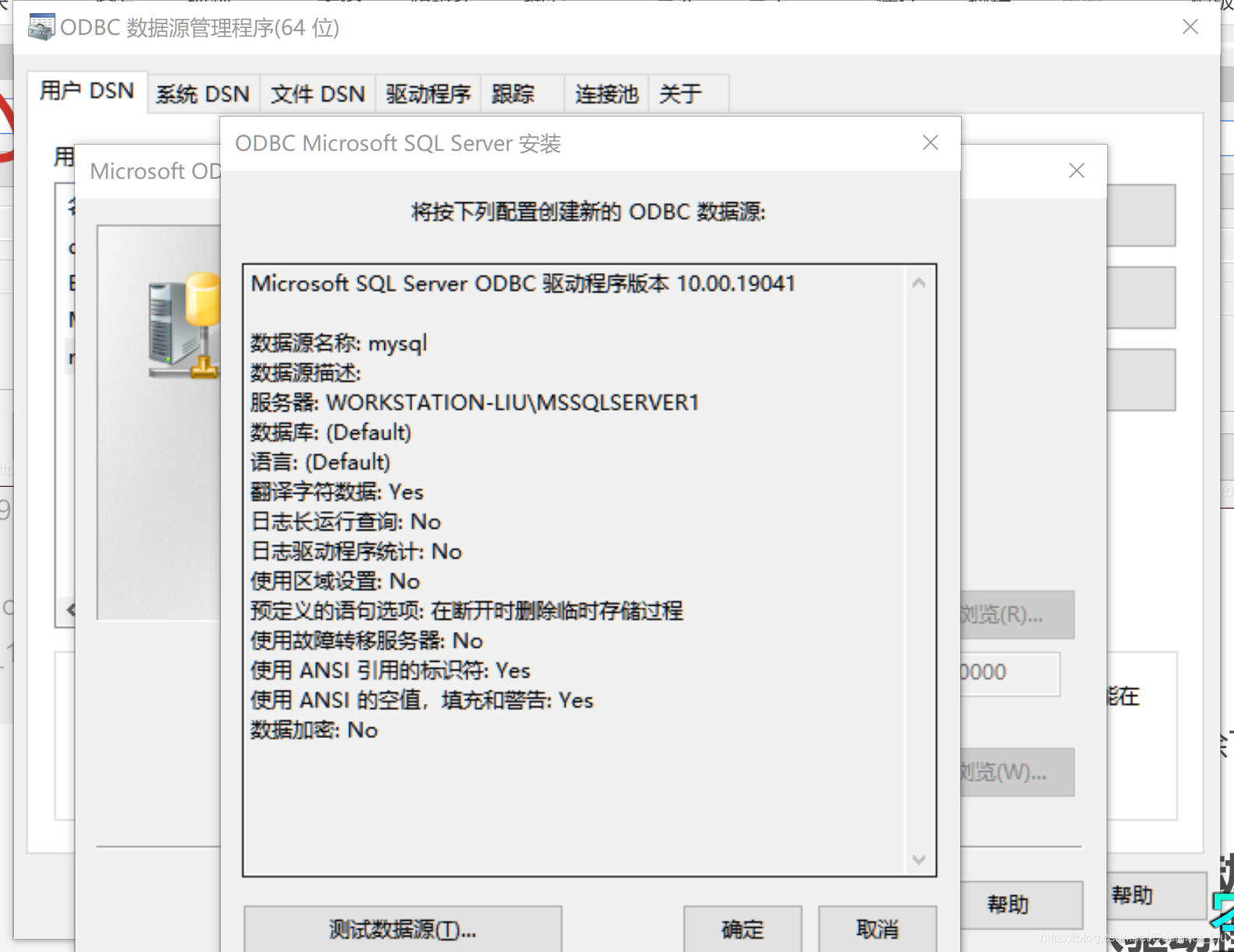
Task: Click the text 日志驱动程序统计: No
Action: 356,551
